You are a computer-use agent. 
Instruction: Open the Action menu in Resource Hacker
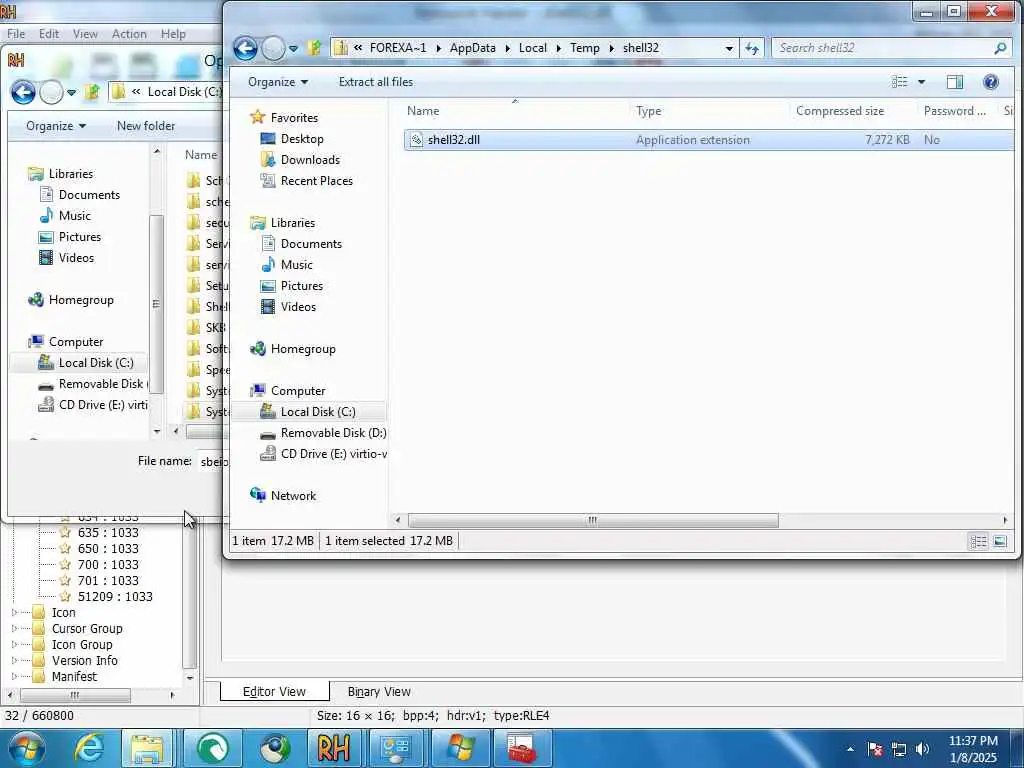click(129, 34)
